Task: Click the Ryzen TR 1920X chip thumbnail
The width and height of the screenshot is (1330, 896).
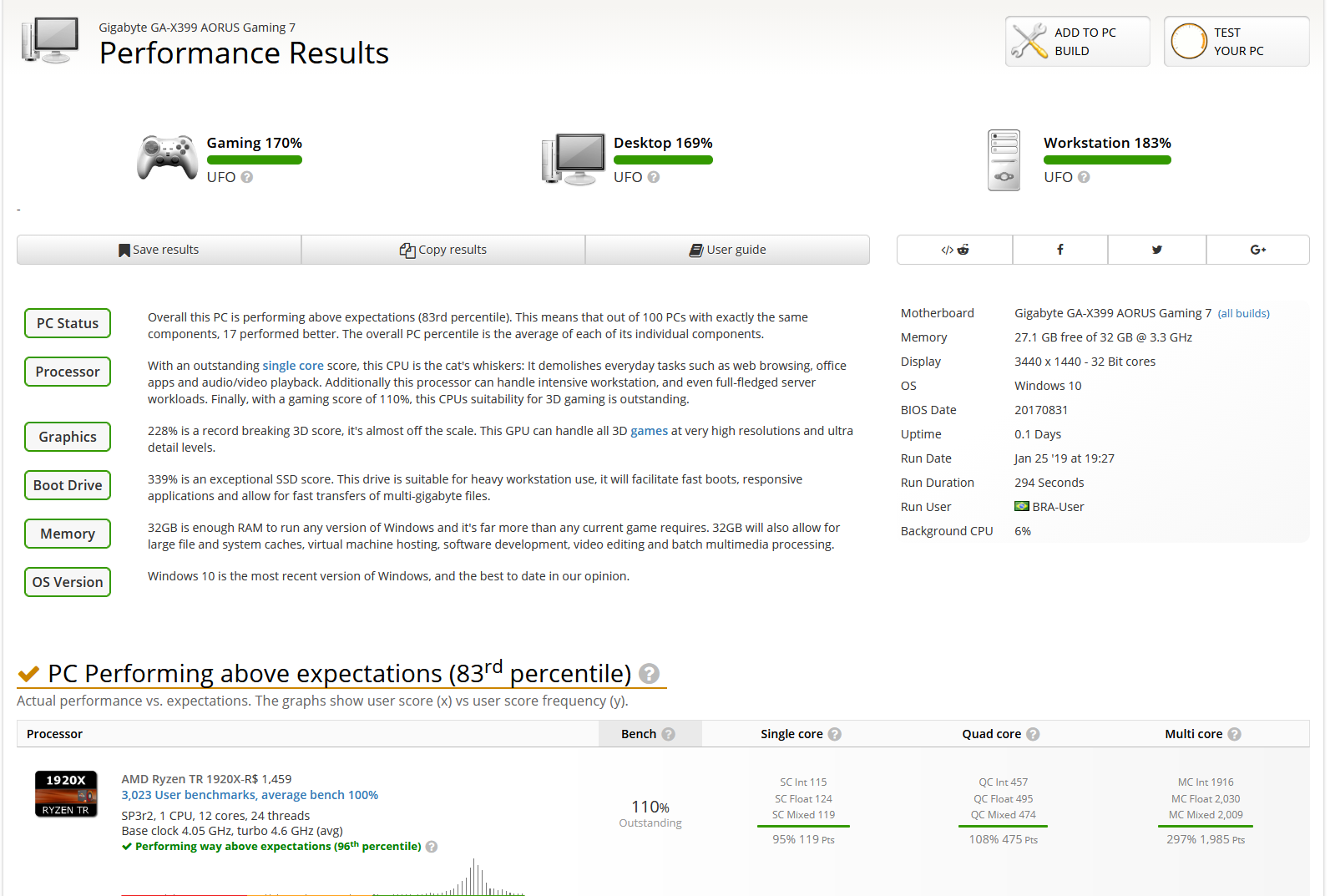Action: click(x=66, y=793)
